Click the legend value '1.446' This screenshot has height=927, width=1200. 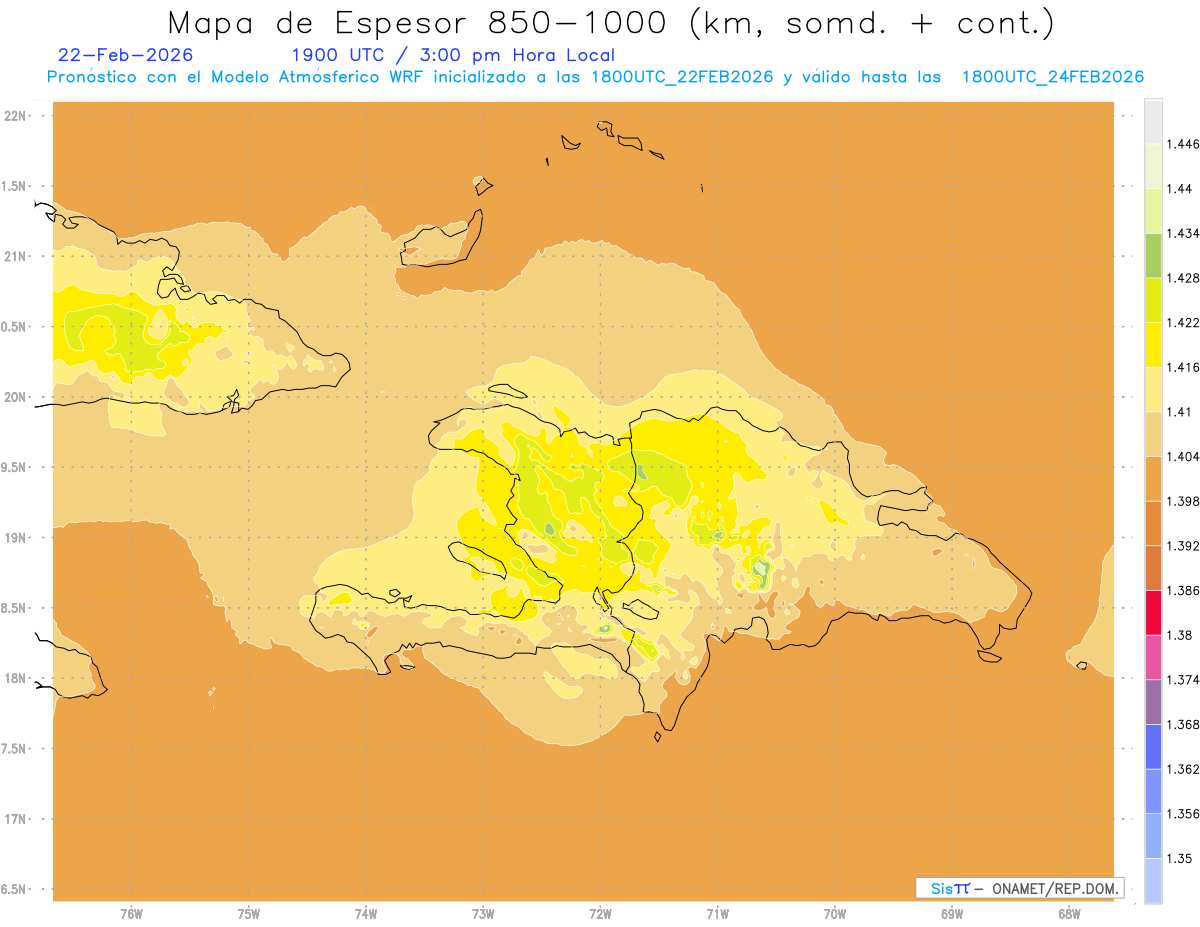pyautogui.click(x=1183, y=144)
